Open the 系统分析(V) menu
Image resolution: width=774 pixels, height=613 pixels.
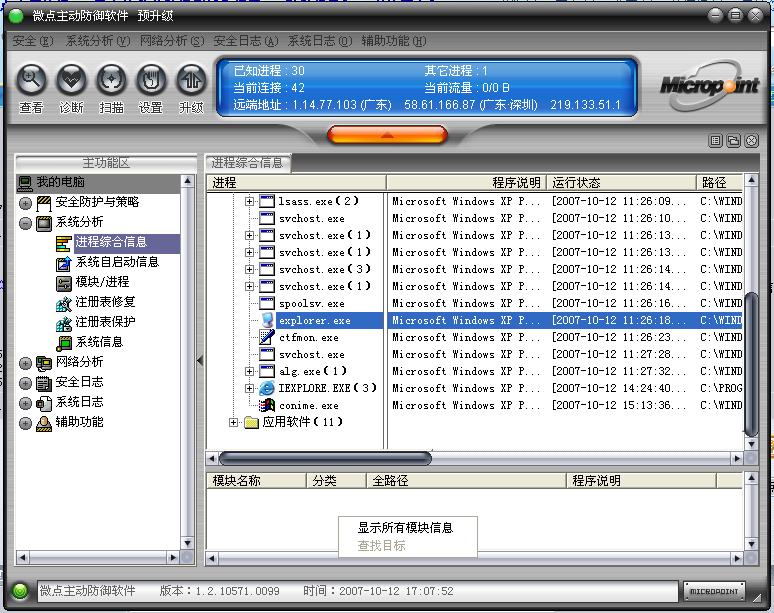pos(98,41)
